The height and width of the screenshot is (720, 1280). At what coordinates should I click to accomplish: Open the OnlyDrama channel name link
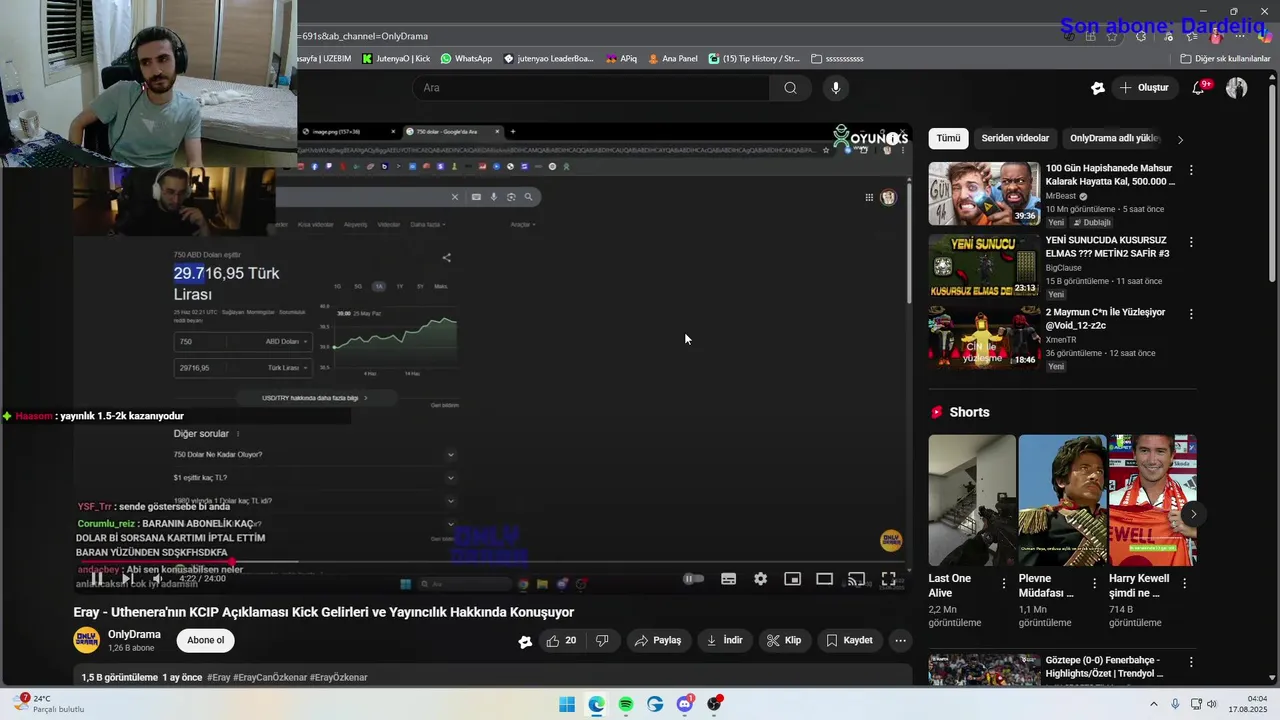134,634
